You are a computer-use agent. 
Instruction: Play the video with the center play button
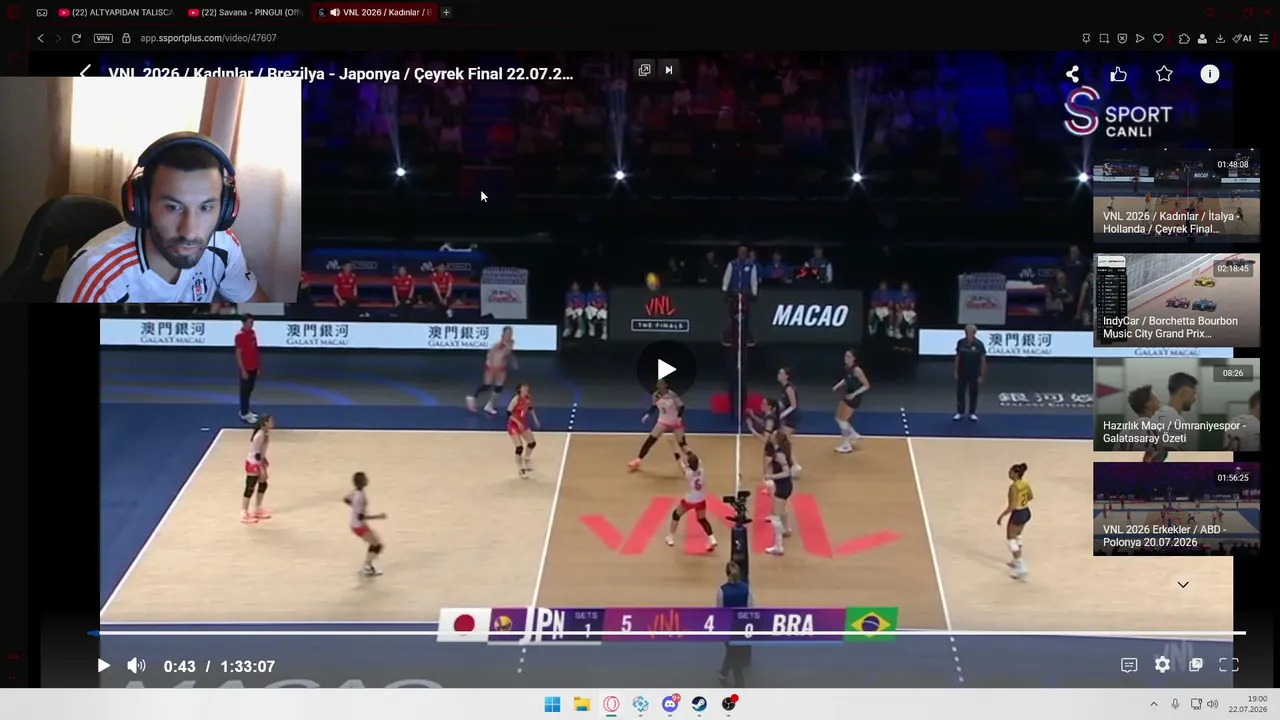coord(666,370)
